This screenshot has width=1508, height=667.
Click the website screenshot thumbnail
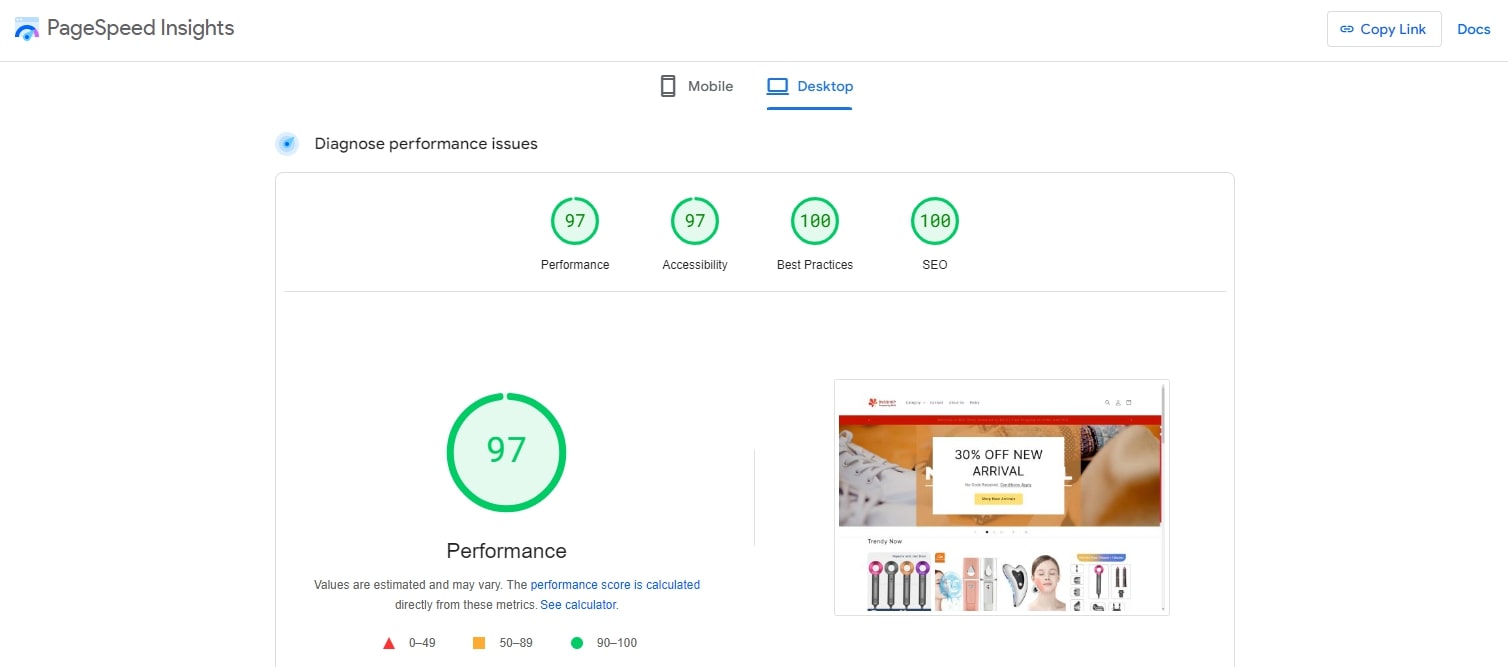coord(1002,497)
